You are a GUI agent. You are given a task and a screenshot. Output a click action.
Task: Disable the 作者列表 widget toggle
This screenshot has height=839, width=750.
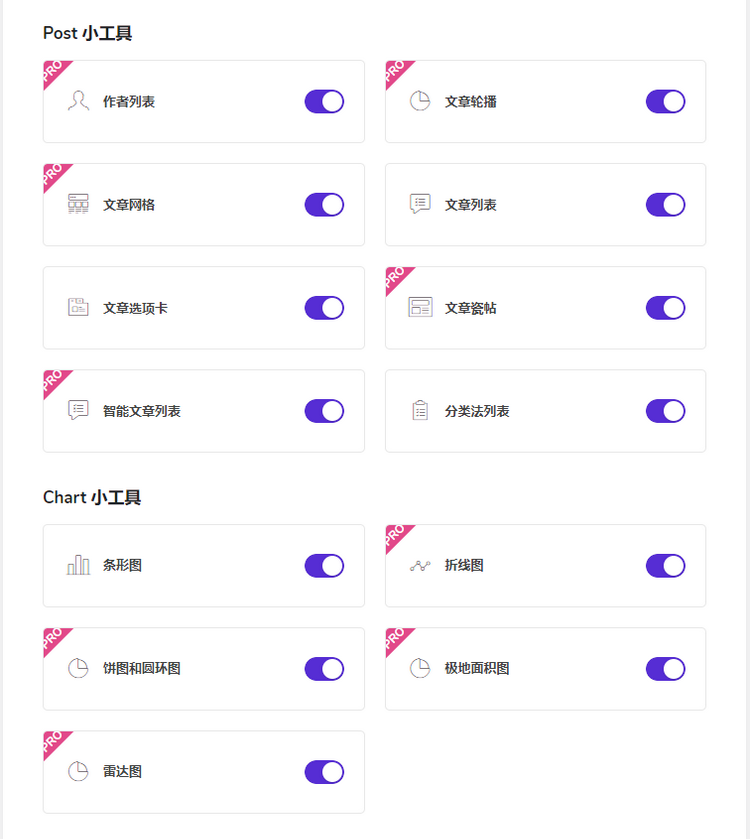coord(324,101)
